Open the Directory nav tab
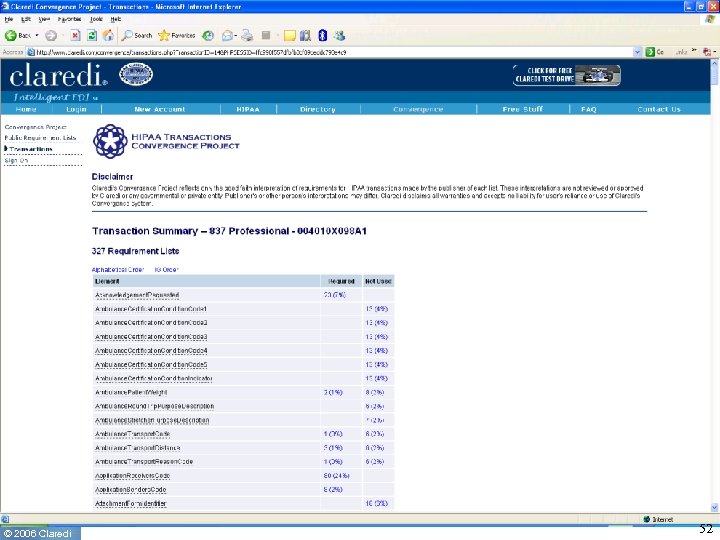 (x=318, y=109)
